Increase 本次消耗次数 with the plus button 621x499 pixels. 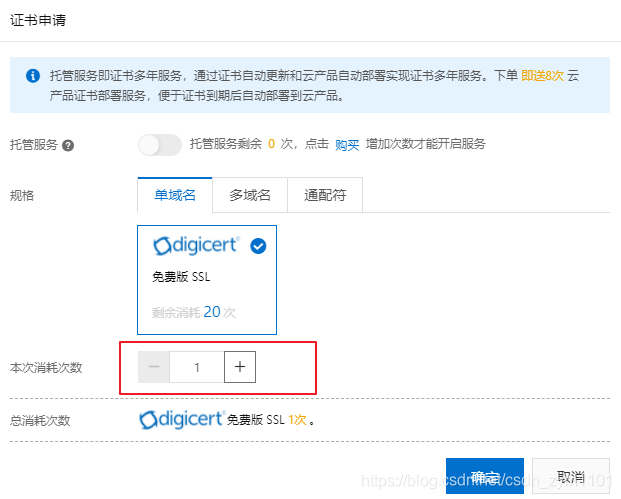240,367
